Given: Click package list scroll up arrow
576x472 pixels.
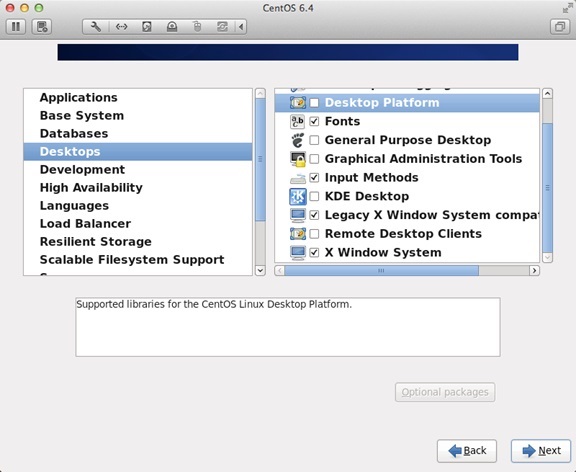Looking at the screenshot, I should (547, 93).
